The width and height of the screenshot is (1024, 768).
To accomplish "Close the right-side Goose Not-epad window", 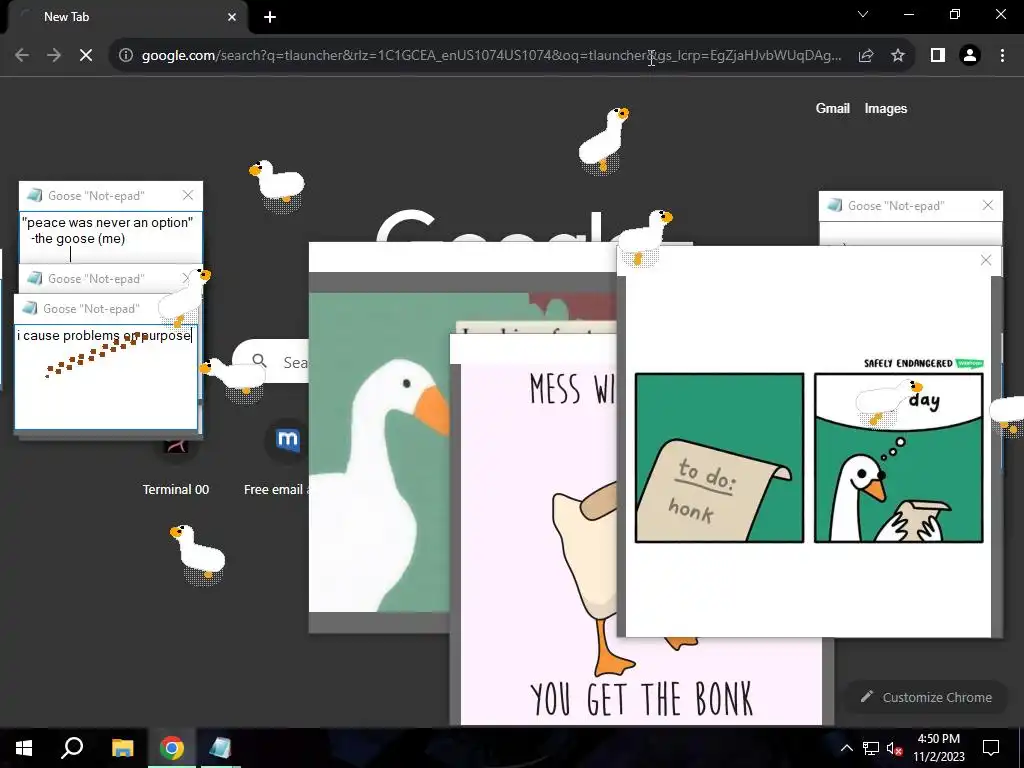I will (988, 205).
